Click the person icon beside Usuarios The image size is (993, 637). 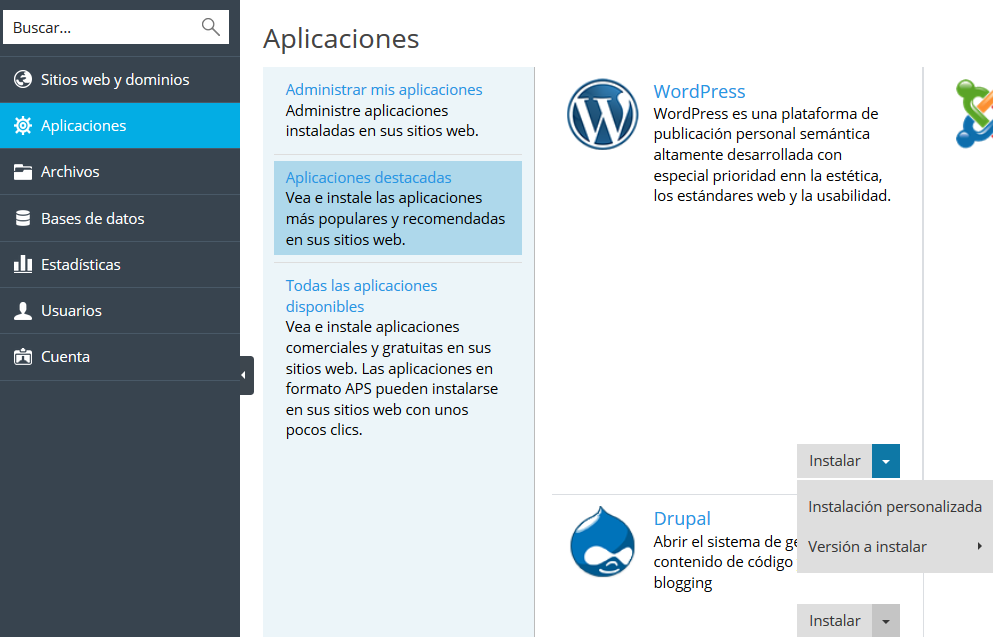tap(22, 310)
